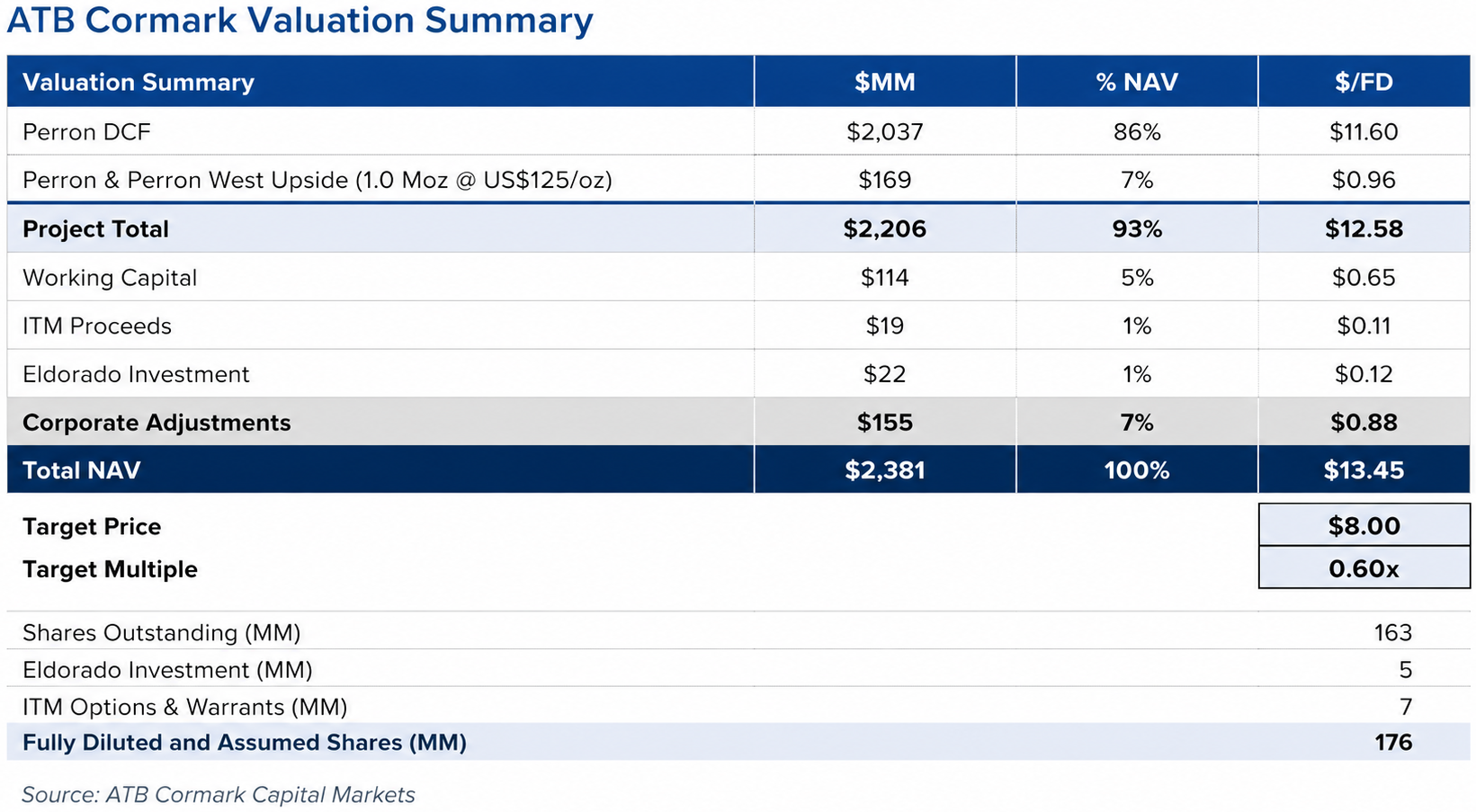
Task: Click the "Source: ATB Cormark Capital Markets" note
Action: click(x=219, y=795)
